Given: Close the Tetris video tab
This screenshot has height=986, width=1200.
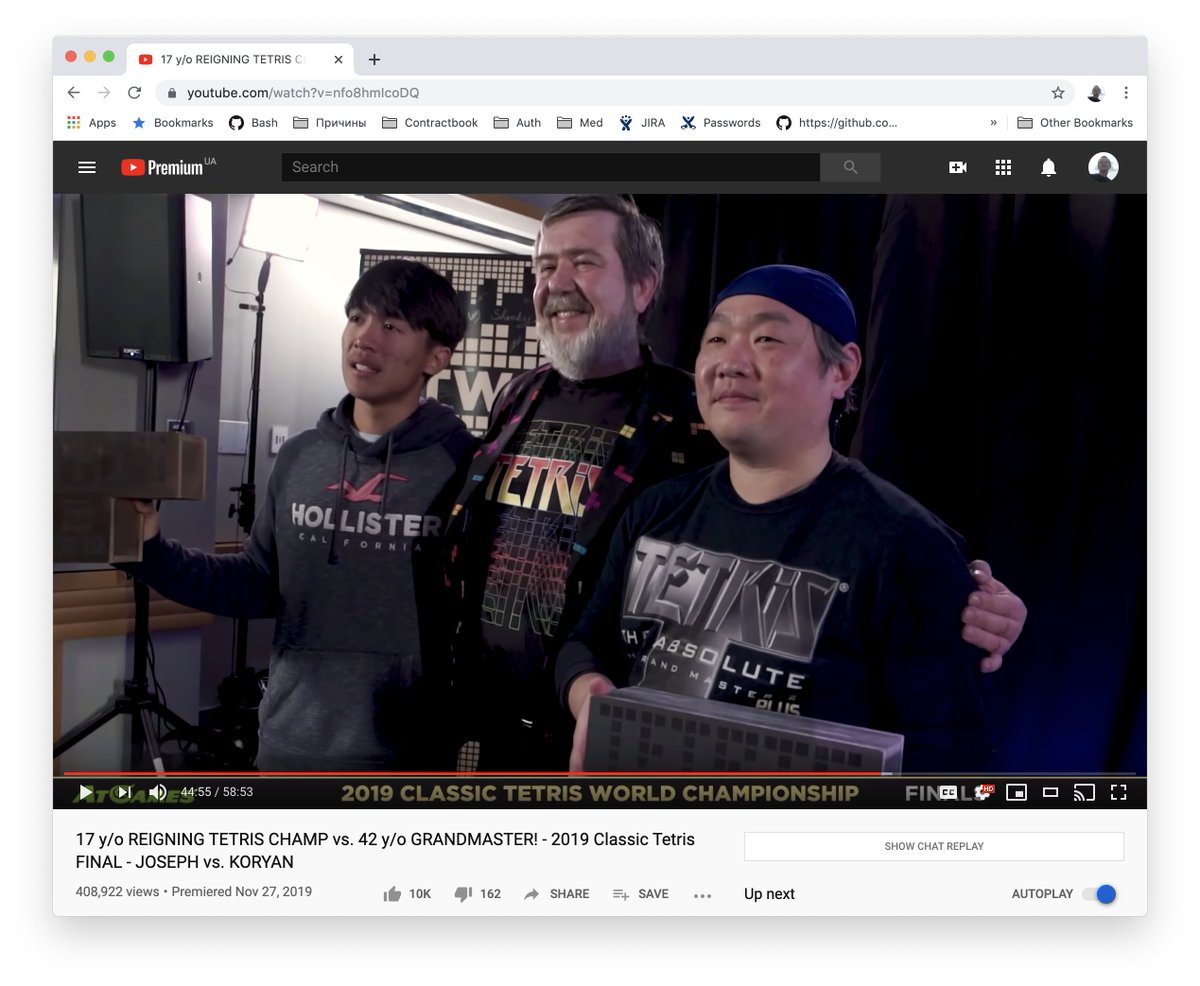Looking at the screenshot, I should point(338,59).
